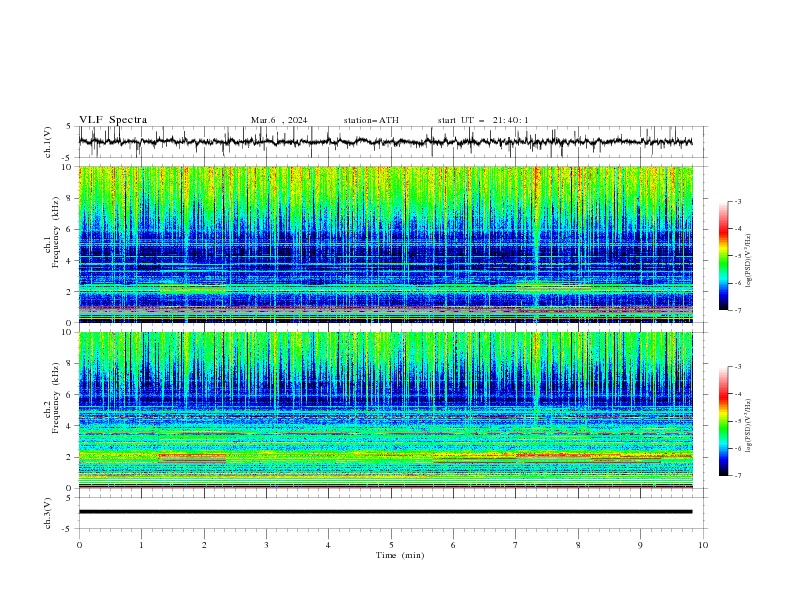Click the "-3" label on lower color bar
792x612 pixels.
[x=738, y=367]
